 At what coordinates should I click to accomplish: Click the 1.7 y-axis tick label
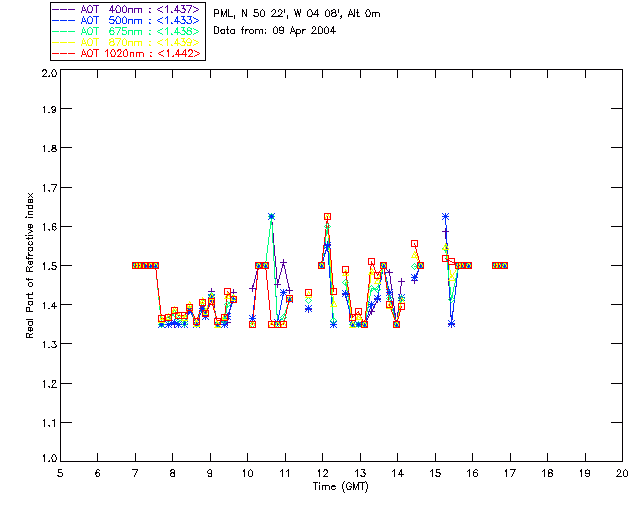click(x=49, y=188)
